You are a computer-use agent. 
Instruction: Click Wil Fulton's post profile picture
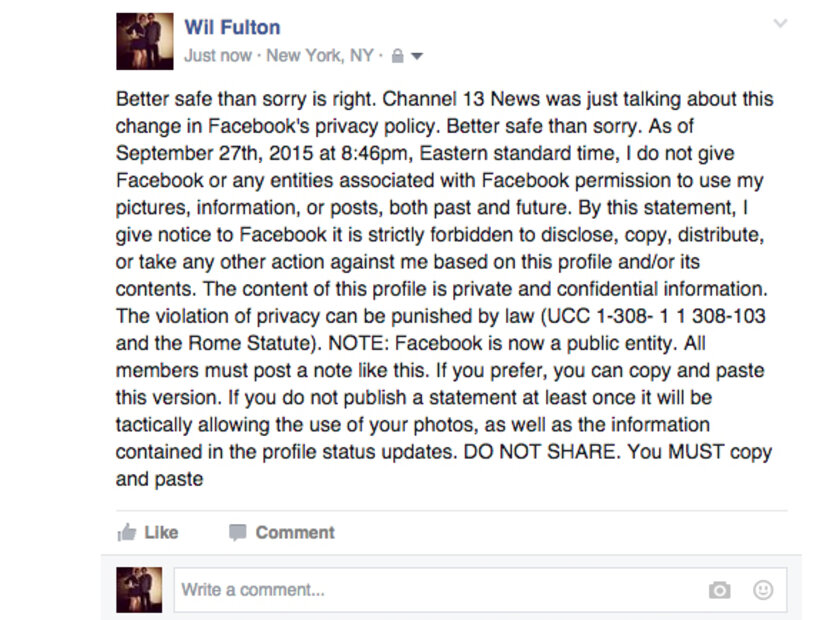pos(145,41)
